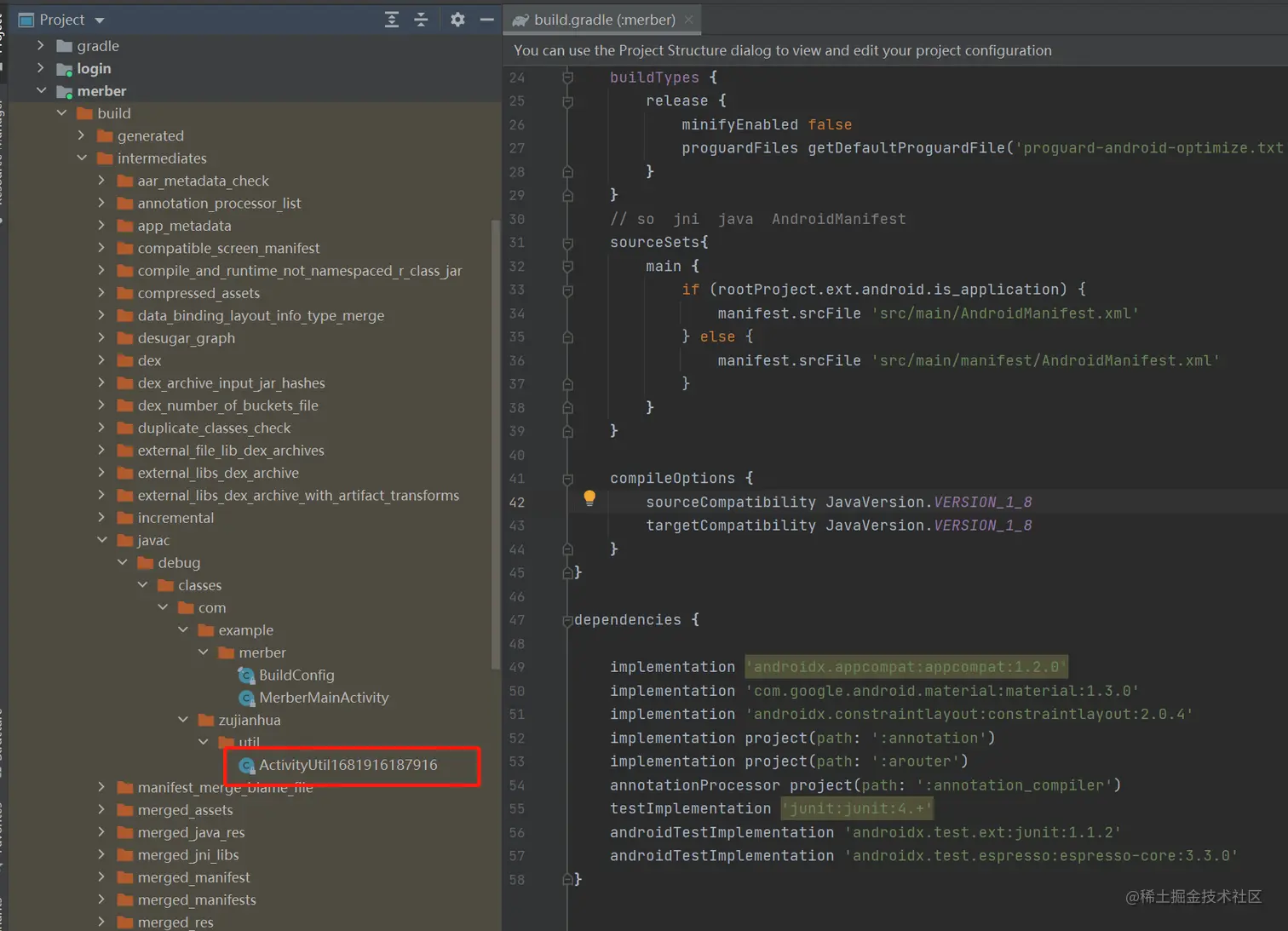Collapse the merber module
The image size is (1288, 931).
[x=41, y=90]
